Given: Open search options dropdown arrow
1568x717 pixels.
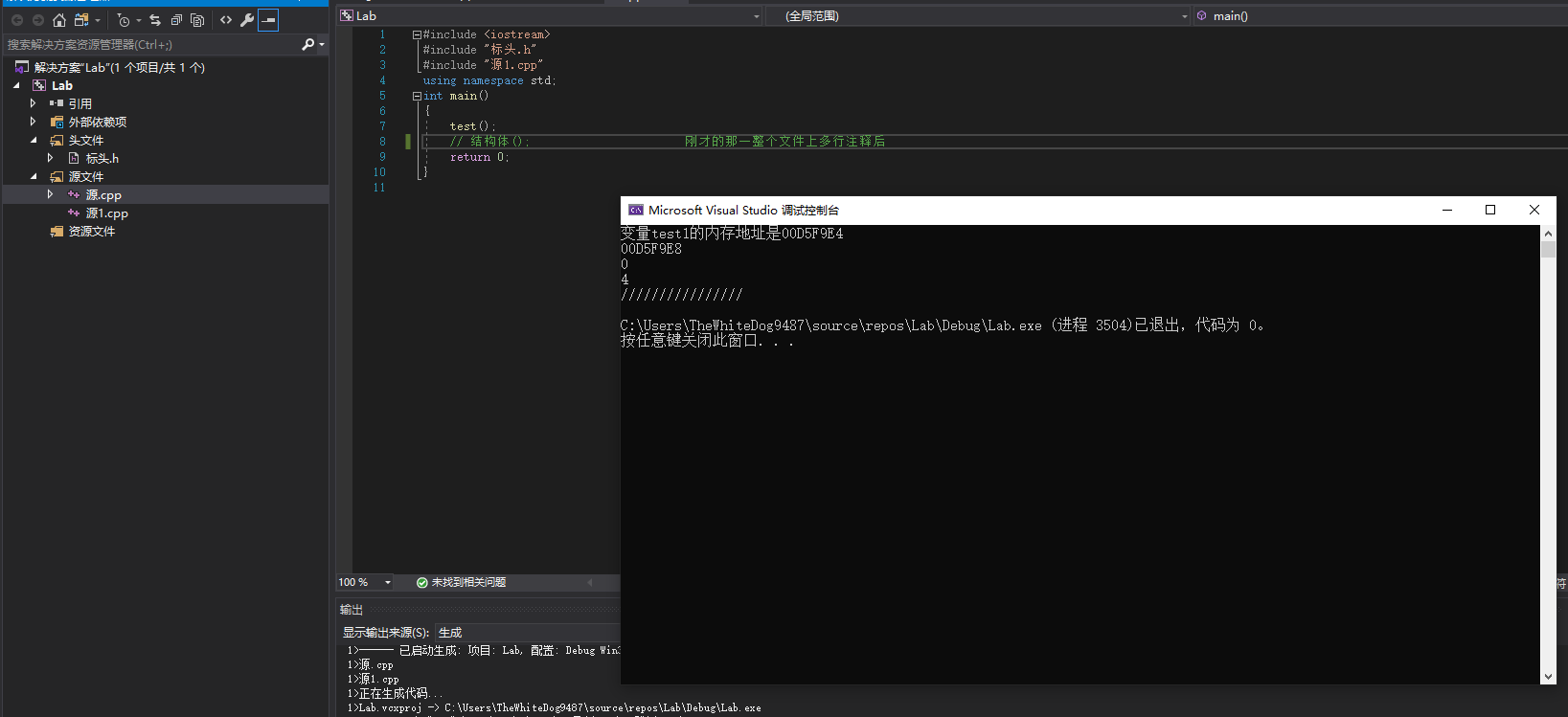Looking at the screenshot, I should 322,44.
